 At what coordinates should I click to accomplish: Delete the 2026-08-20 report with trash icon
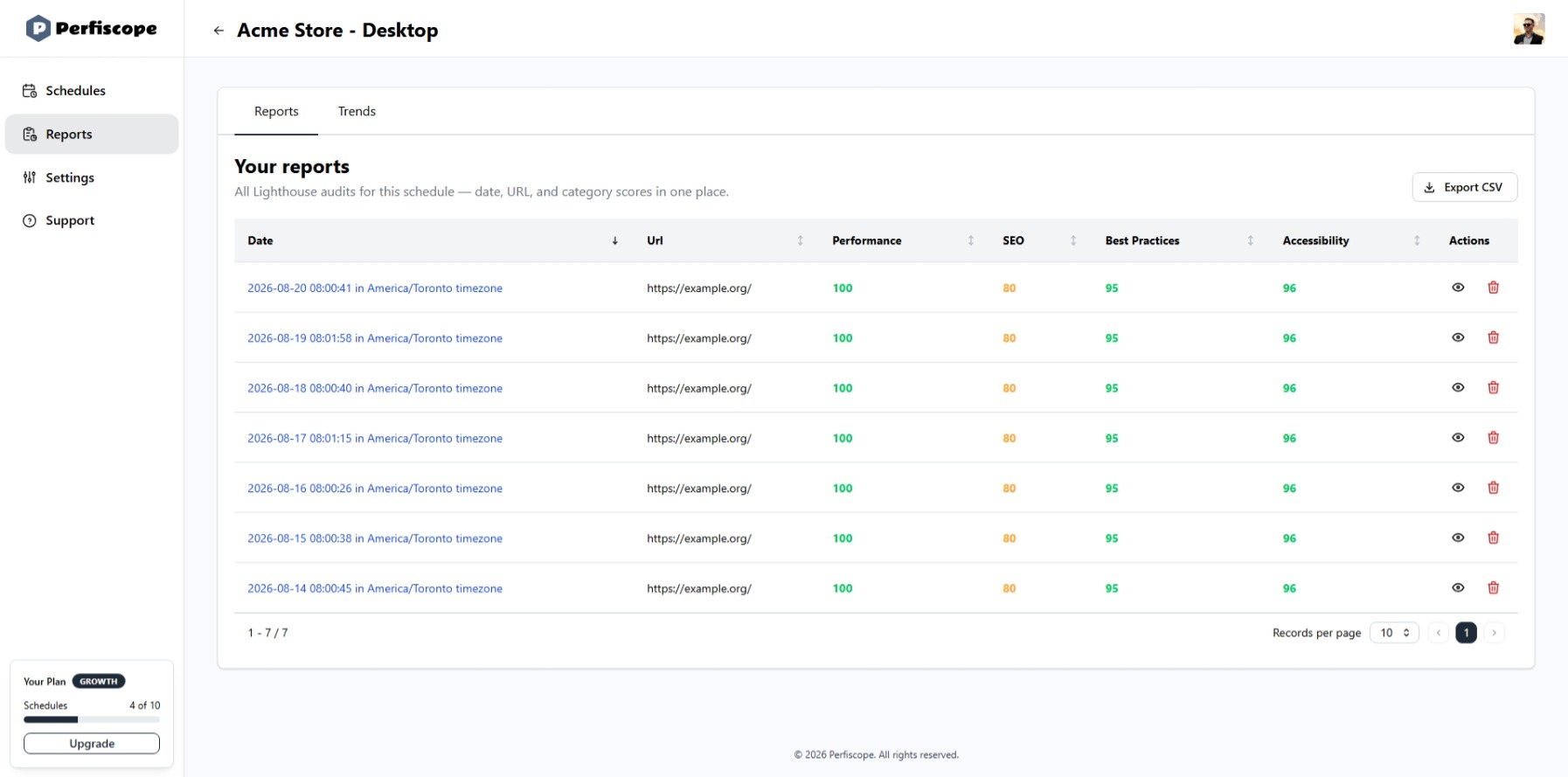[x=1493, y=288]
